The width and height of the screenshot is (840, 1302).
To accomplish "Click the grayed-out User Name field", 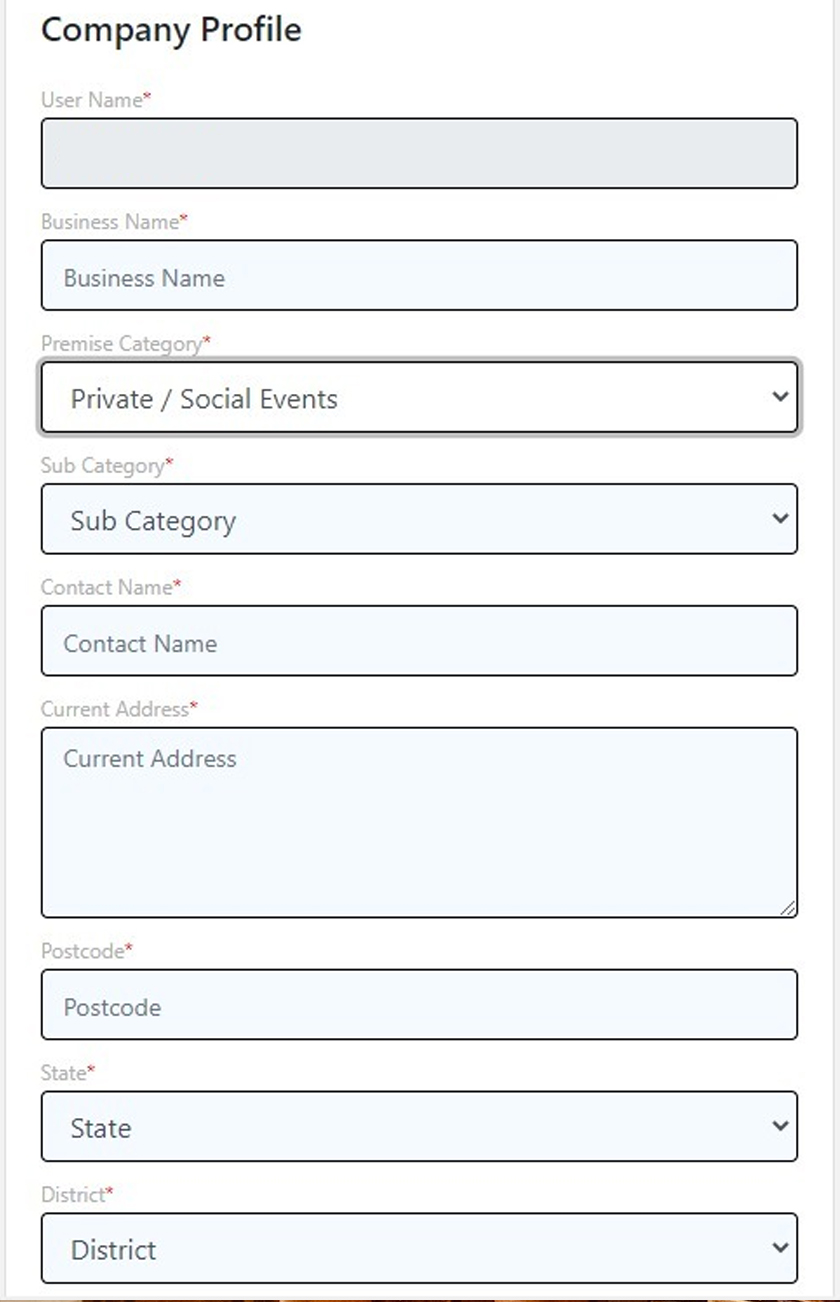I will pos(419,153).
